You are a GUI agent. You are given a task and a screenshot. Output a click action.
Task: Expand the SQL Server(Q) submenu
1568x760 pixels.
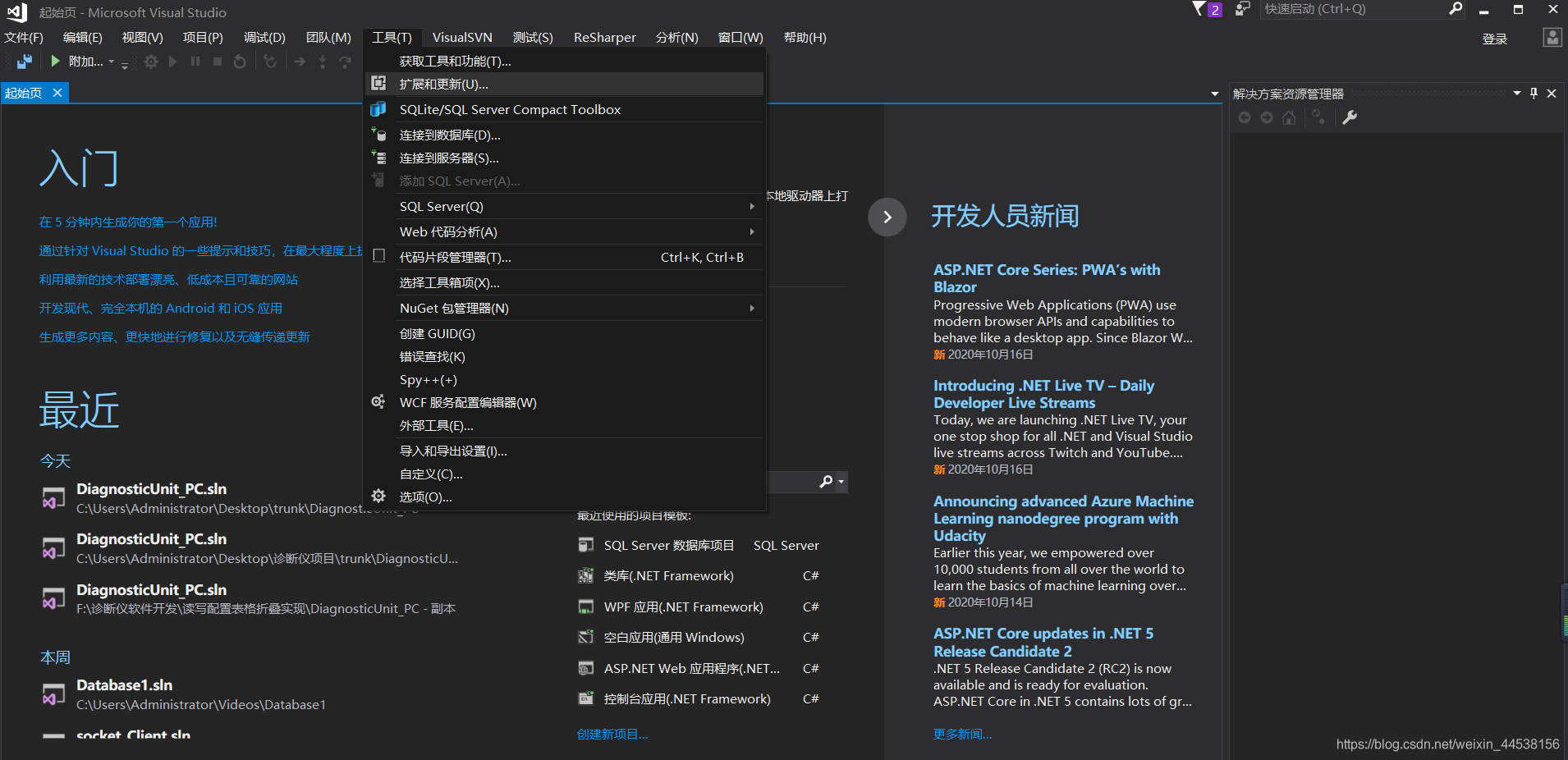[x=752, y=206]
